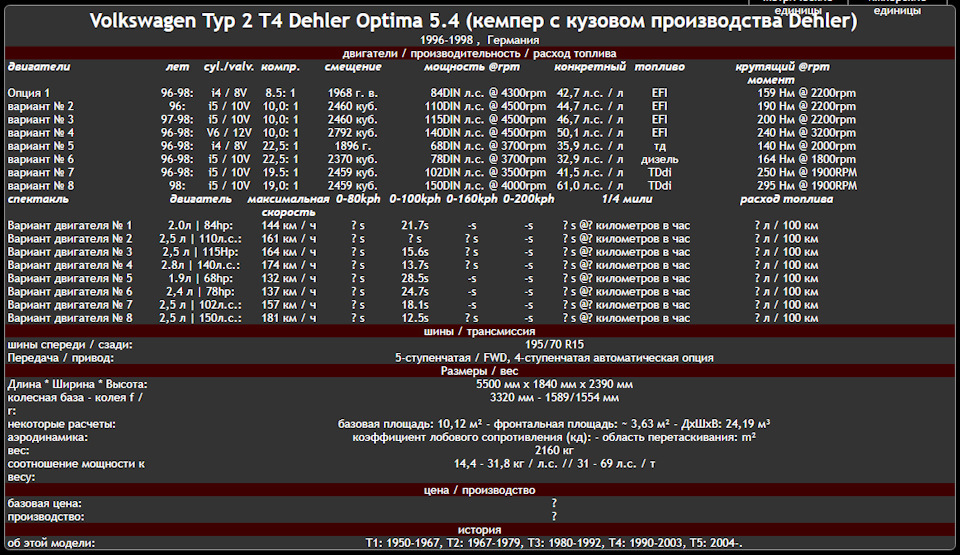Select the '19.5: 1' compression value

coord(280,173)
